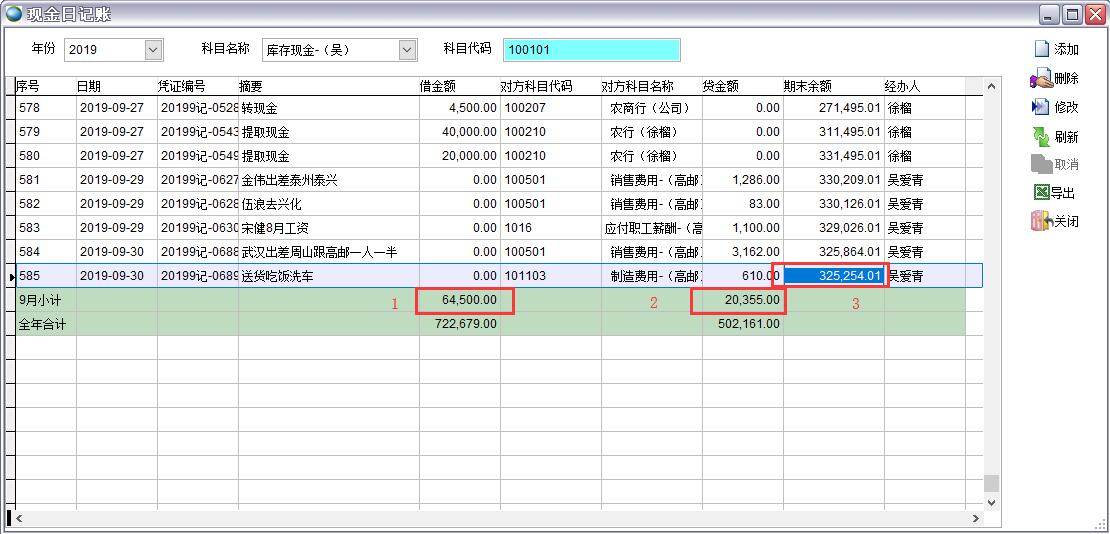Image resolution: width=1110 pixels, height=534 pixels.
Task: Click vertical scrollbar up arrow
Action: pyautogui.click(x=991, y=87)
